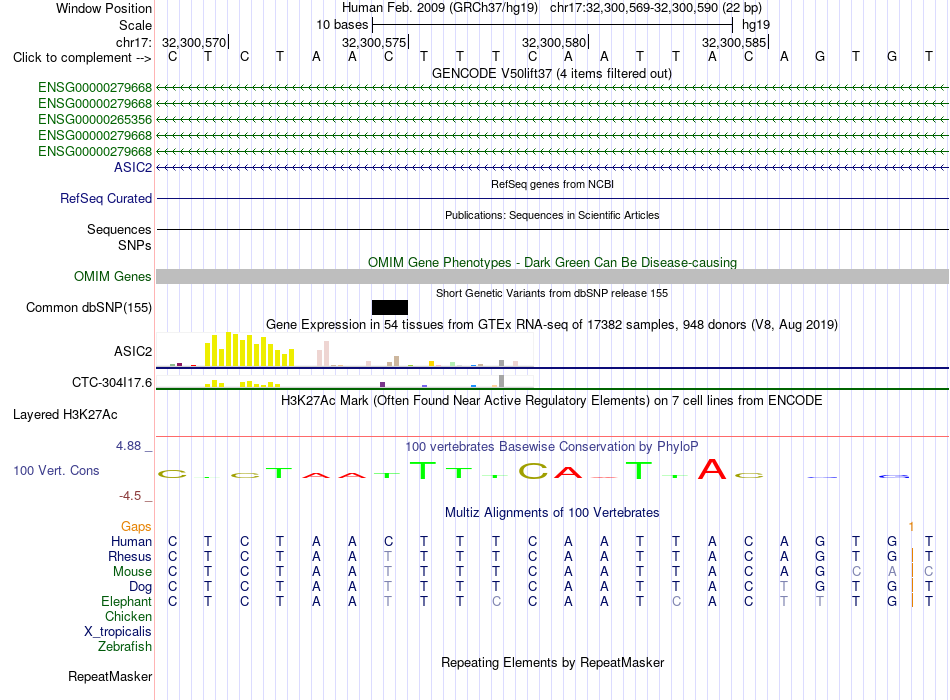The image size is (950, 700).
Task: Select the Human alignment row label
Action: point(131,541)
